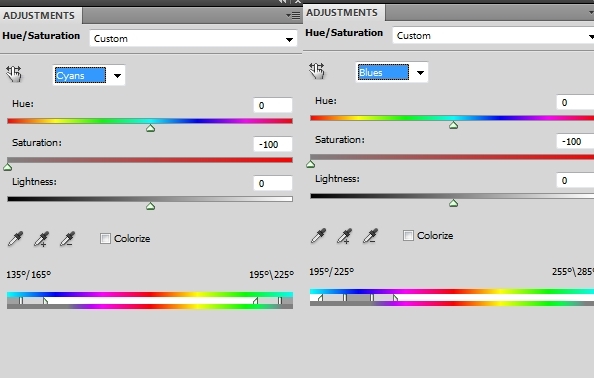Screen dimensions: 594x378
Task: Click the Saturation slider handle in the Cyans panel
Action: pos(8,167)
